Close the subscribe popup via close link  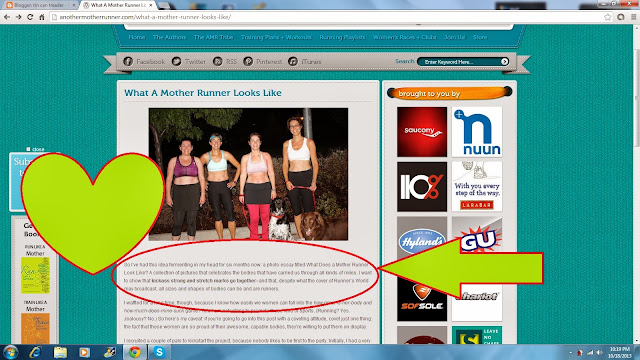pos(35,149)
